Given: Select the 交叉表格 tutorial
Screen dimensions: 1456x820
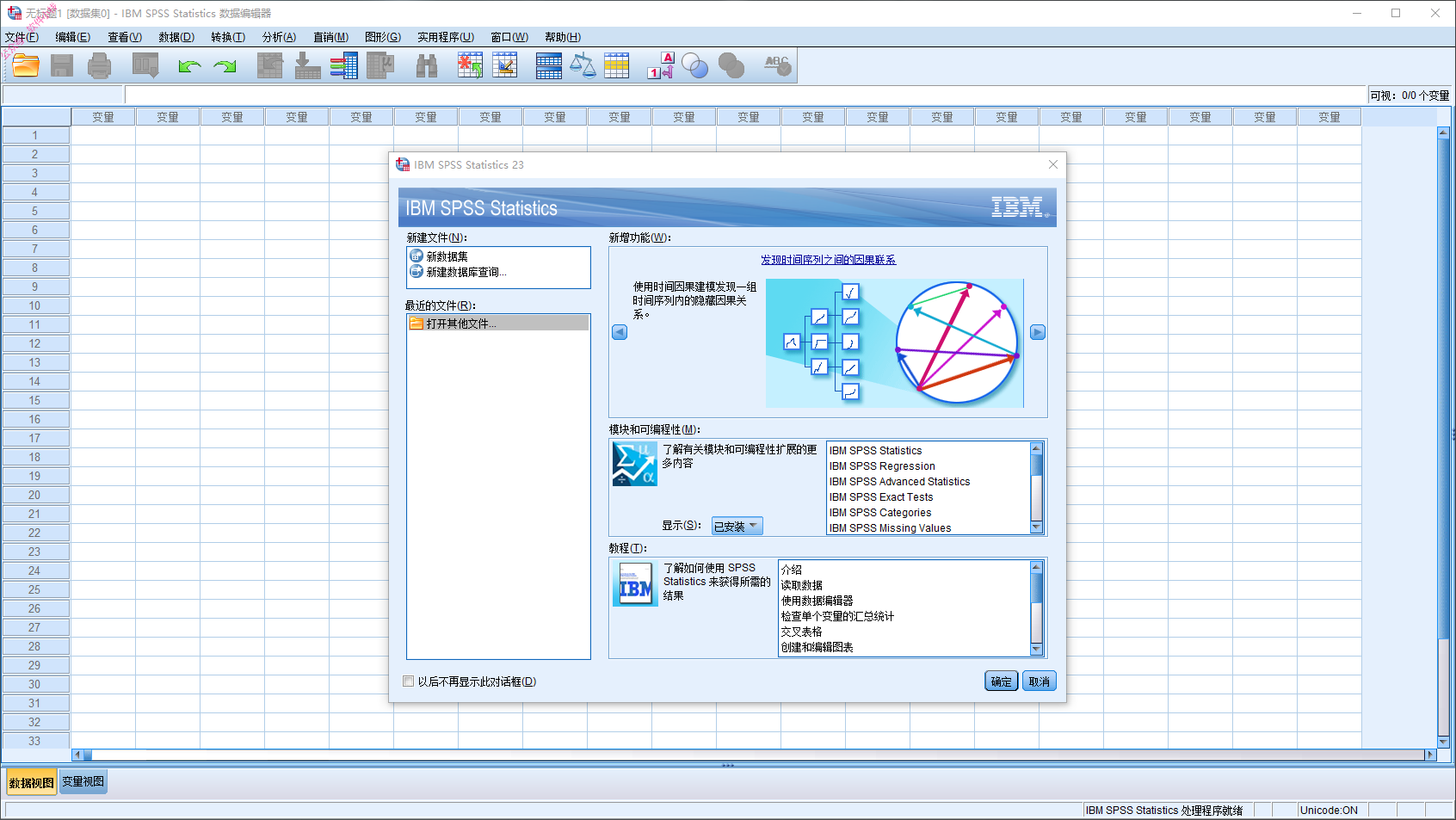Looking at the screenshot, I should [801, 632].
